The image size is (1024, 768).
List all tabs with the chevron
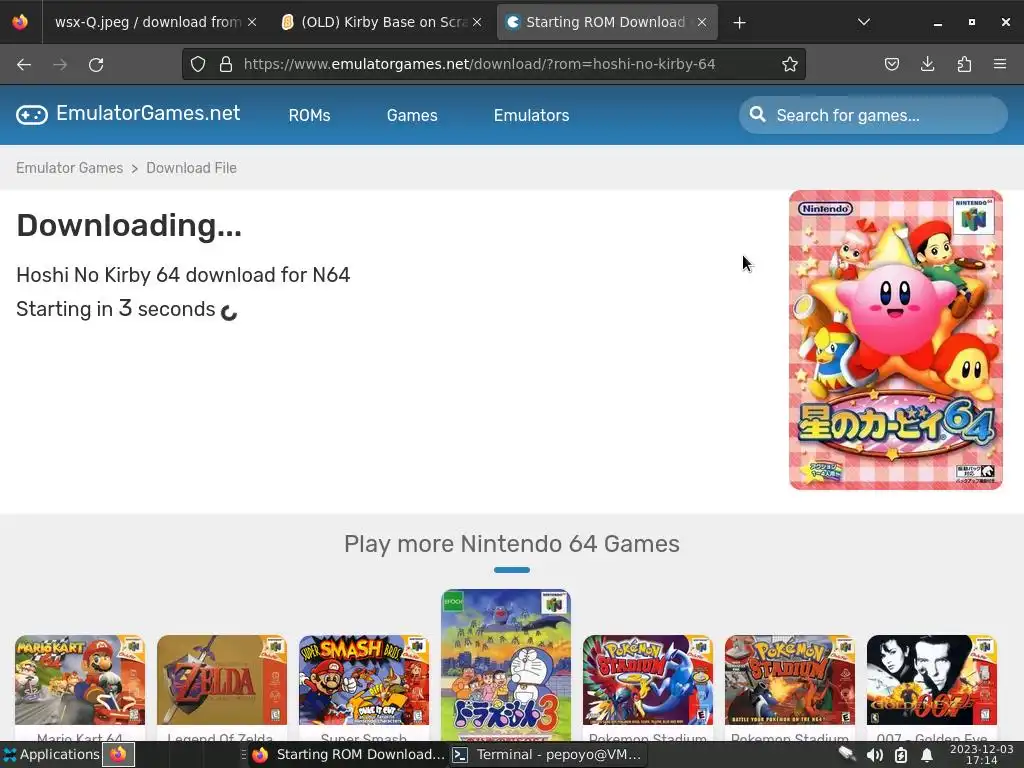(x=863, y=22)
